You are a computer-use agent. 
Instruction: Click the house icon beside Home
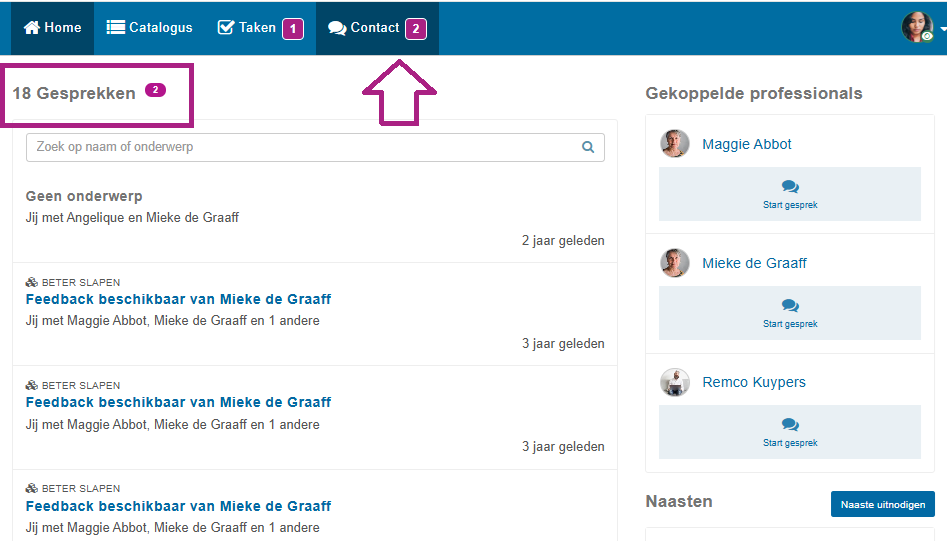(x=31, y=28)
